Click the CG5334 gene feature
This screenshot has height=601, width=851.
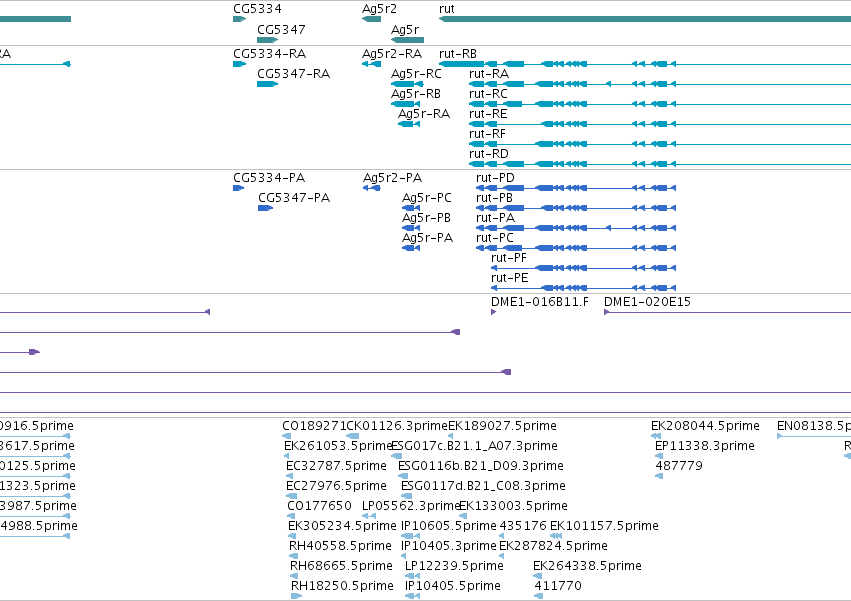click(239, 19)
